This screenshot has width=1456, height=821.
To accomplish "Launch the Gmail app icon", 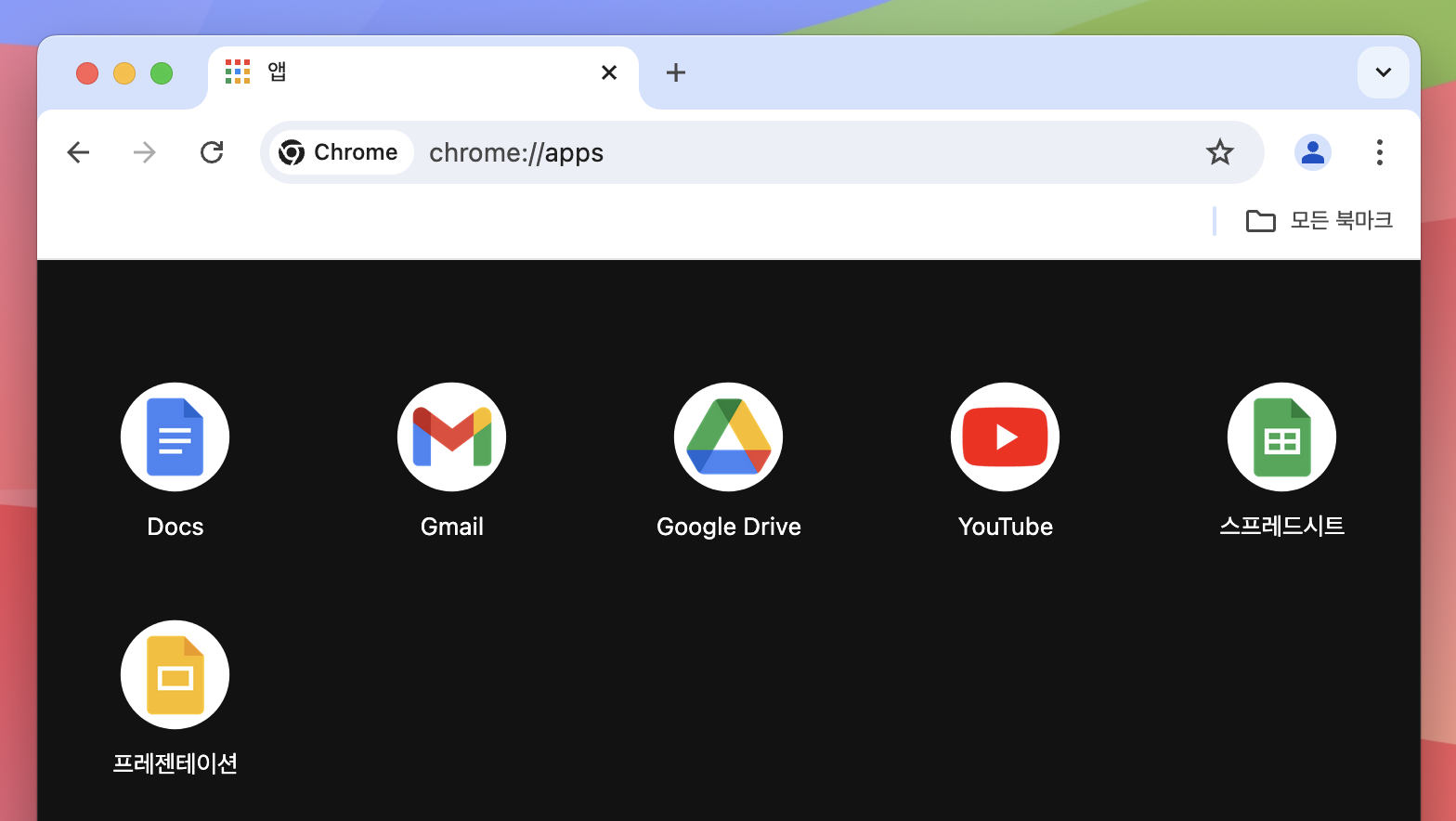I will [x=451, y=437].
